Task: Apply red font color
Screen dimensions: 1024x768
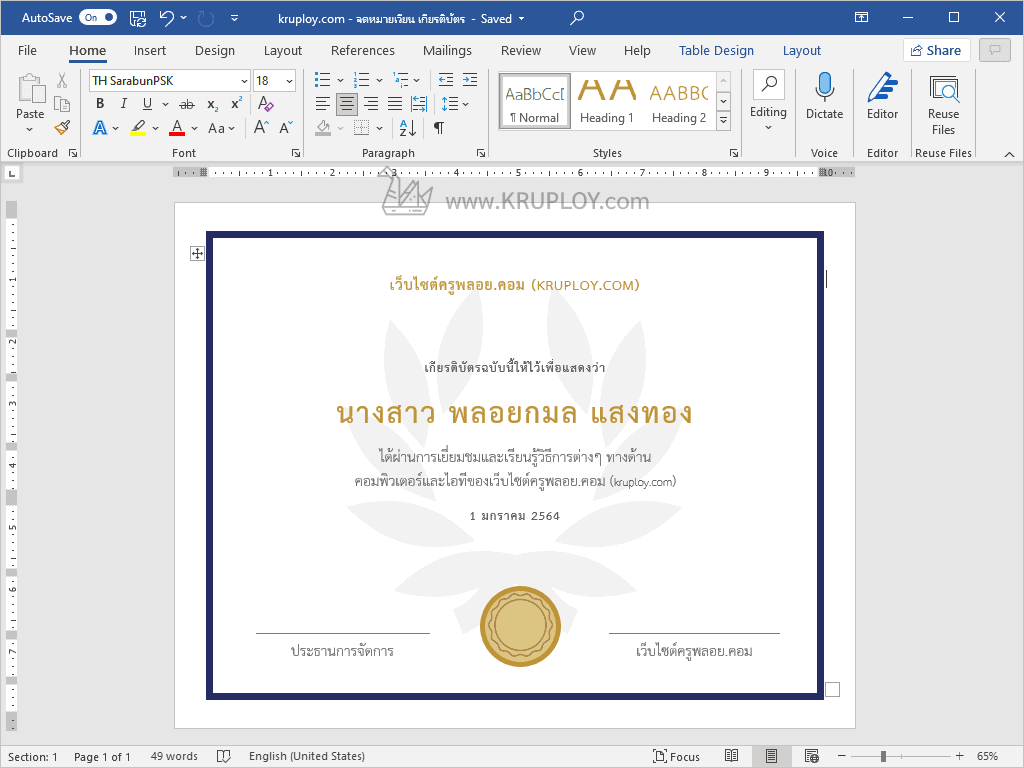Action: 177,128
